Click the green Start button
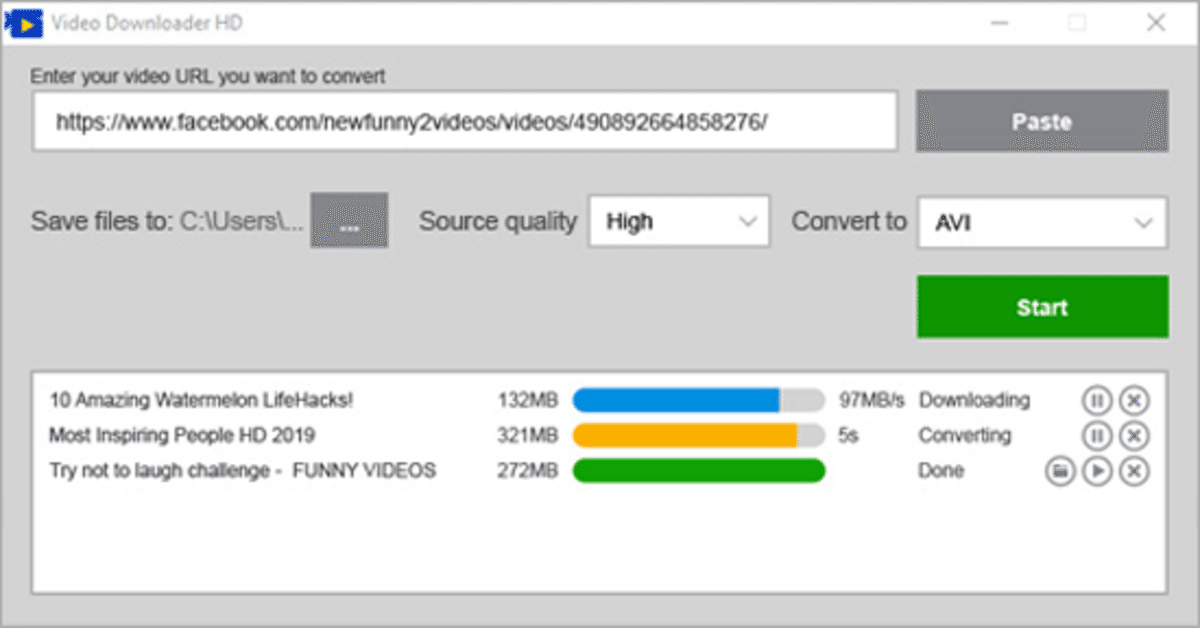 (x=1042, y=307)
